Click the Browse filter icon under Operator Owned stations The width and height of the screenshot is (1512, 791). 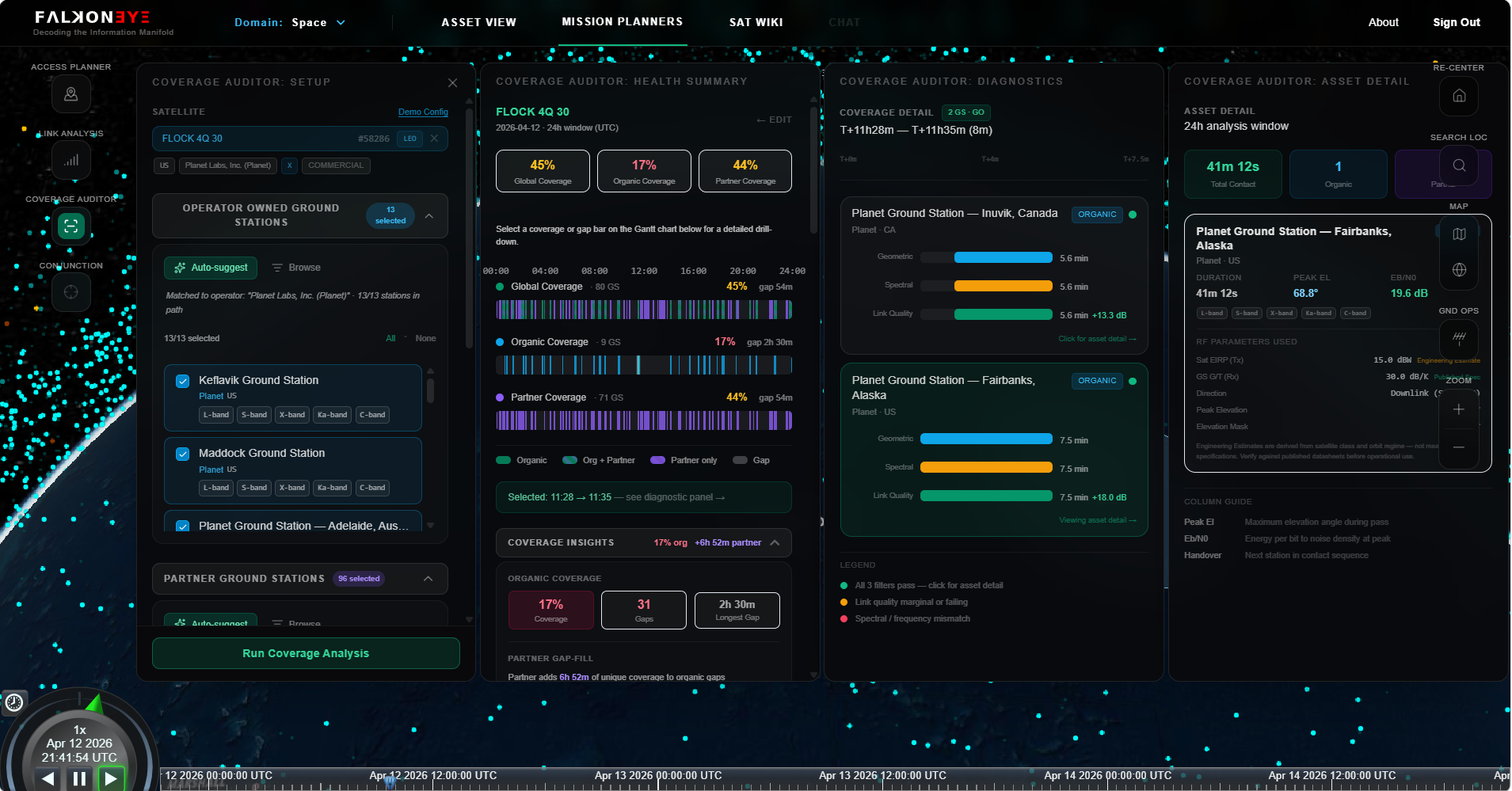click(277, 268)
